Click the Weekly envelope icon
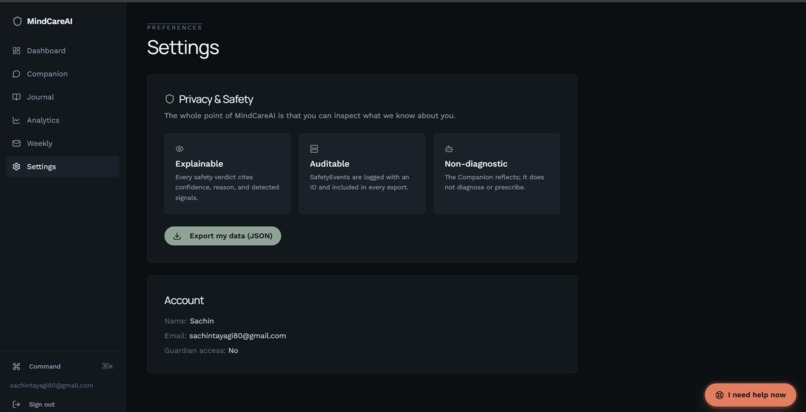The width and height of the screenshot is (806, 412). pyautogui.click(x=16, y=143)
